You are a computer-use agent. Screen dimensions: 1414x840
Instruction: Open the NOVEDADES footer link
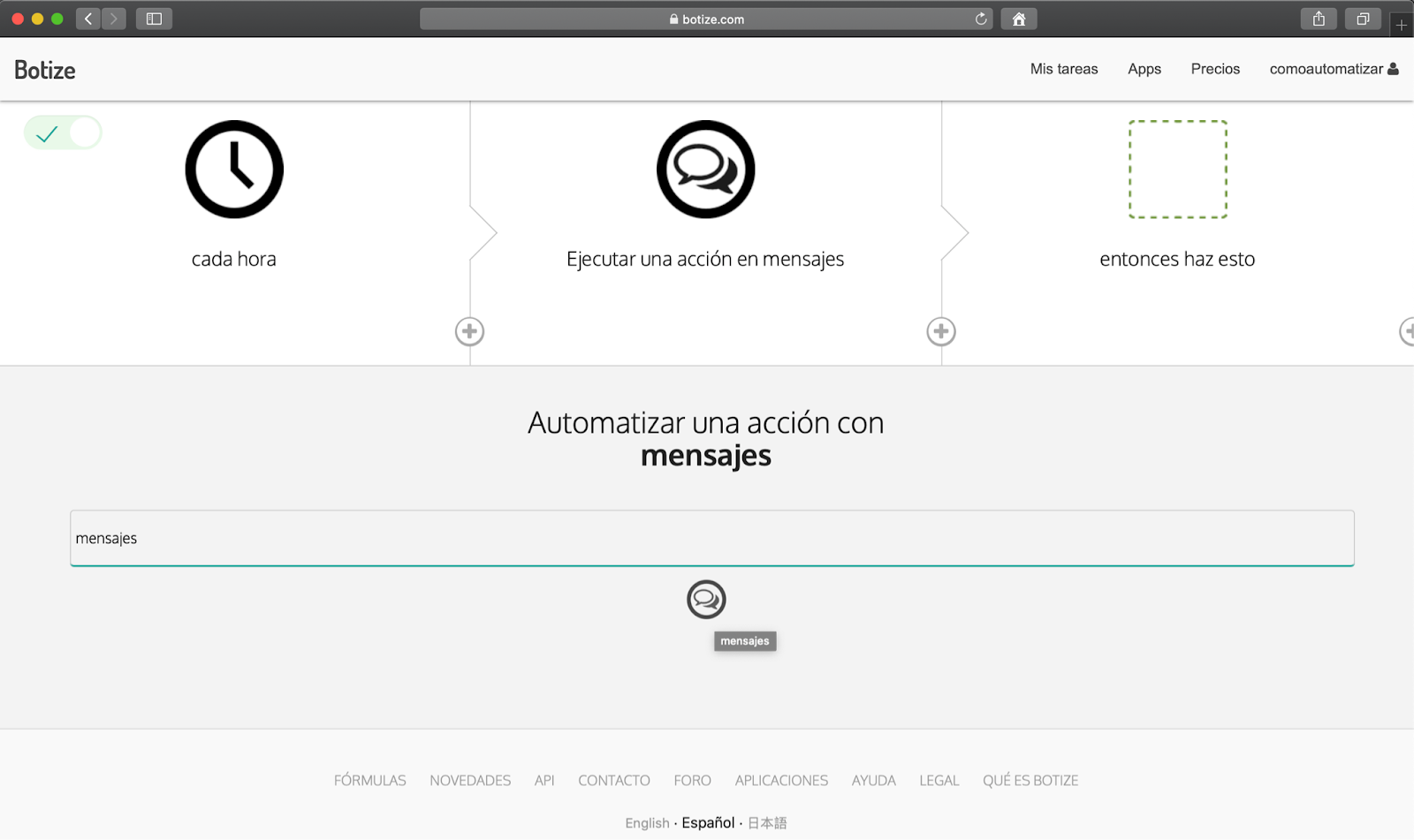click(470, 781)
